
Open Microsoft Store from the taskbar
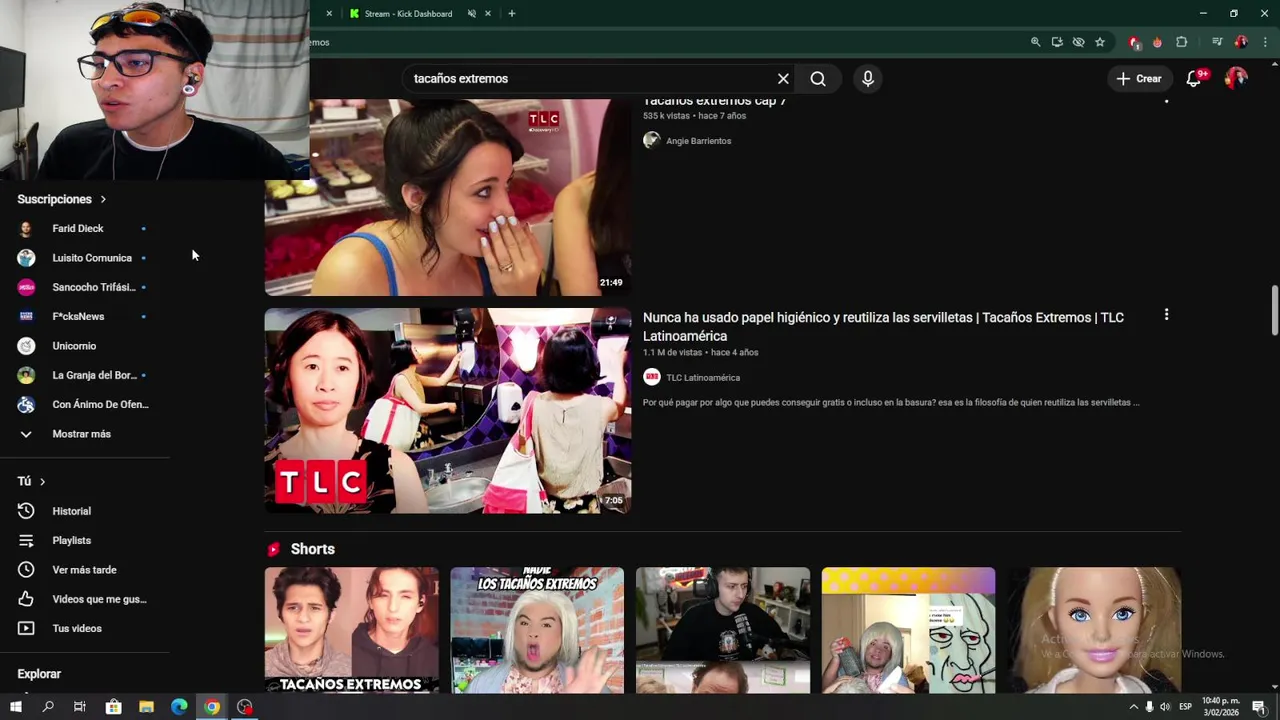point(113,707)
